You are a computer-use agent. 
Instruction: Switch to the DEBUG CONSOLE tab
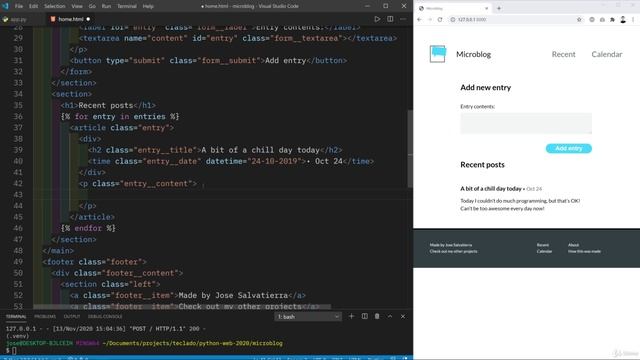point(105,316)
